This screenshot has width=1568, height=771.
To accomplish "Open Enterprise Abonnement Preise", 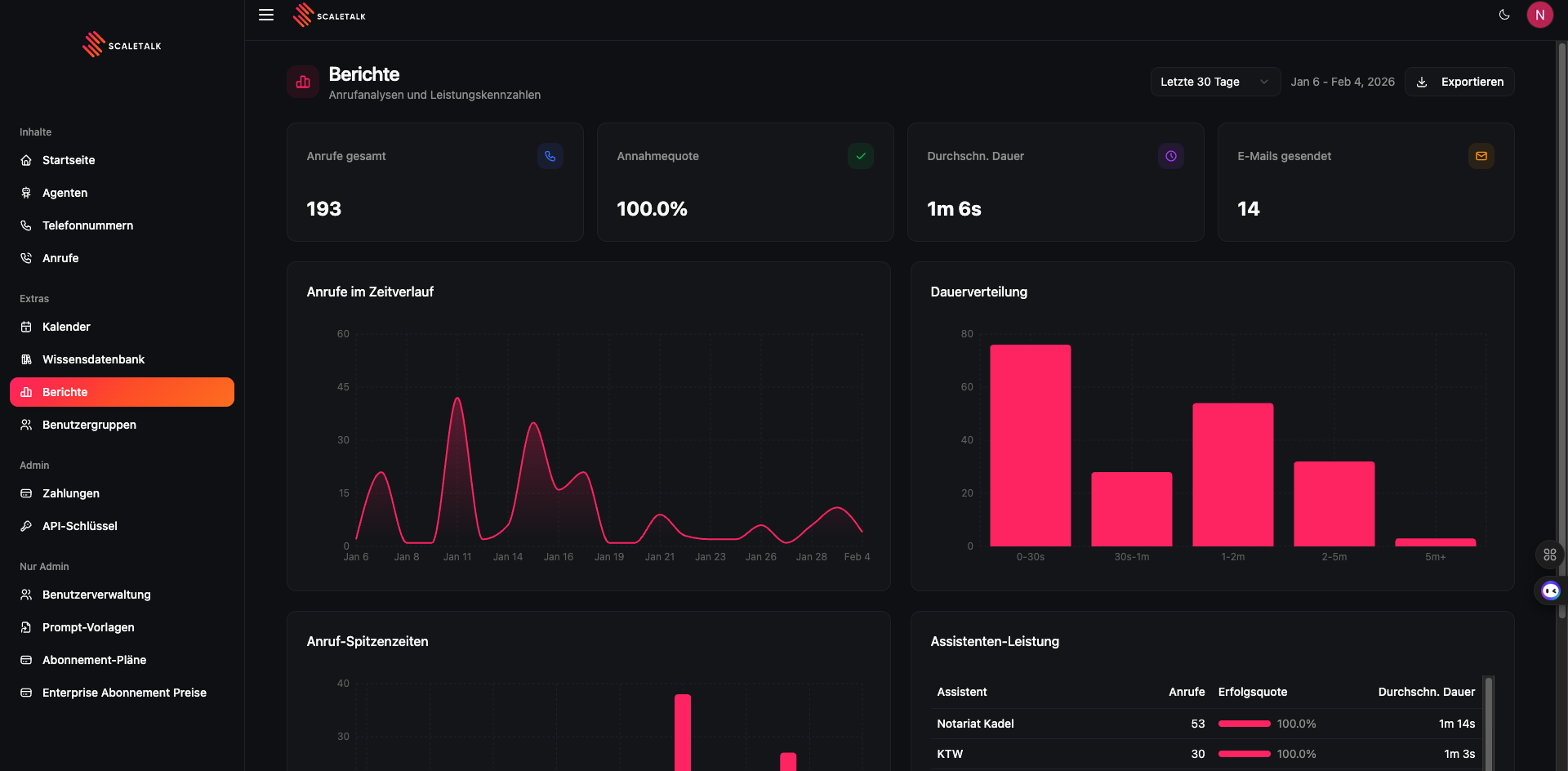I will pos(122,693).
